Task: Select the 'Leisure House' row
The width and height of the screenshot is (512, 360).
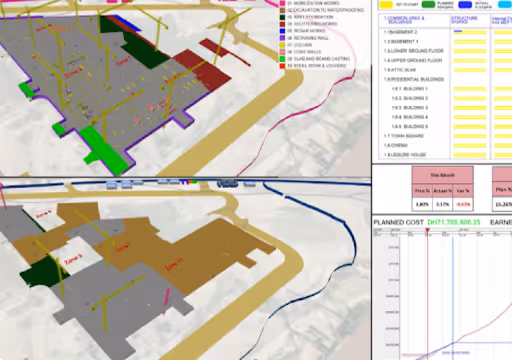Action: 405,155
